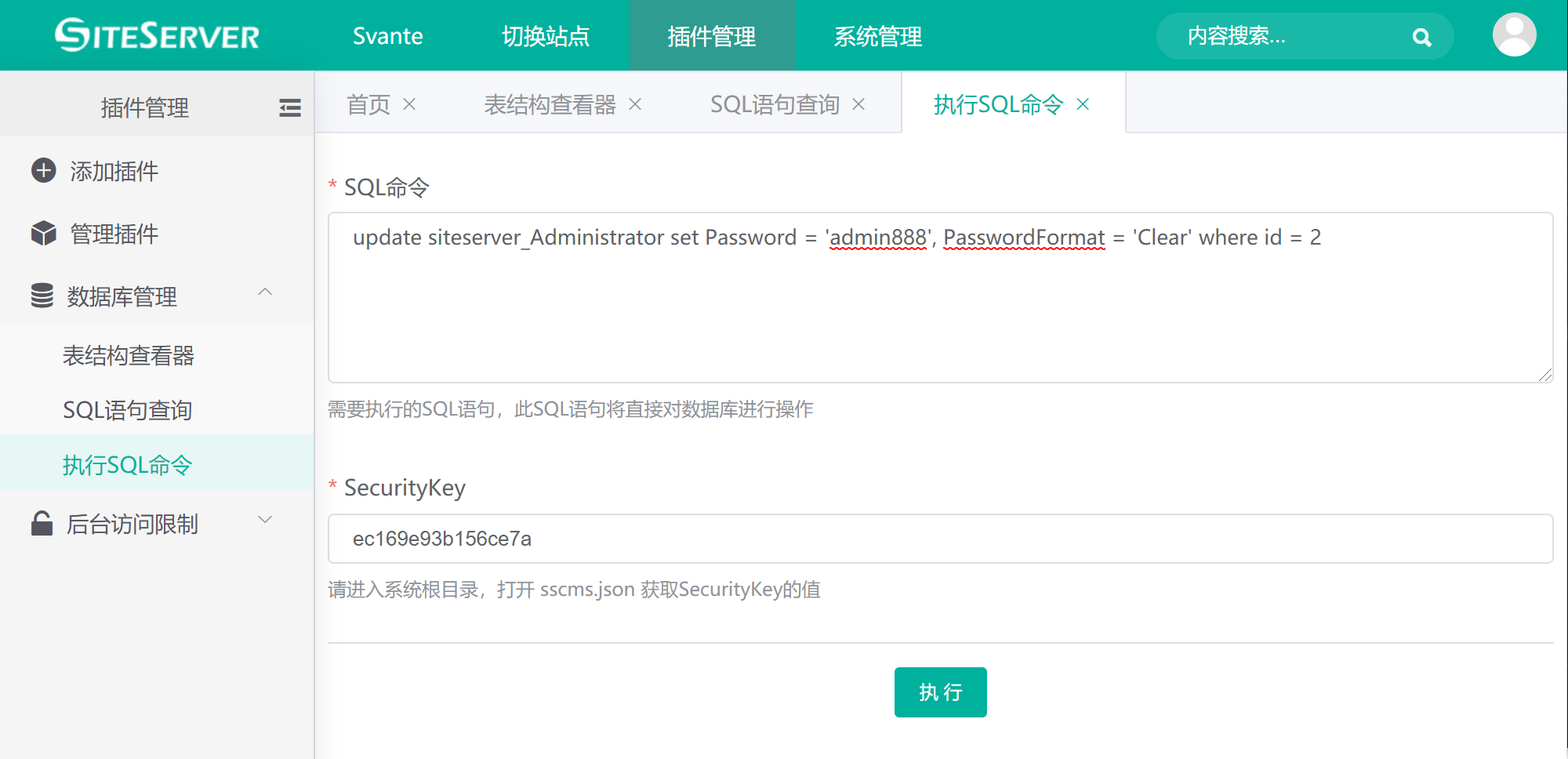Image resolution: width=1568 pixels, height=759 pixels.
Task: Click the cube icon for 管理插件
Action: (43, 234)
